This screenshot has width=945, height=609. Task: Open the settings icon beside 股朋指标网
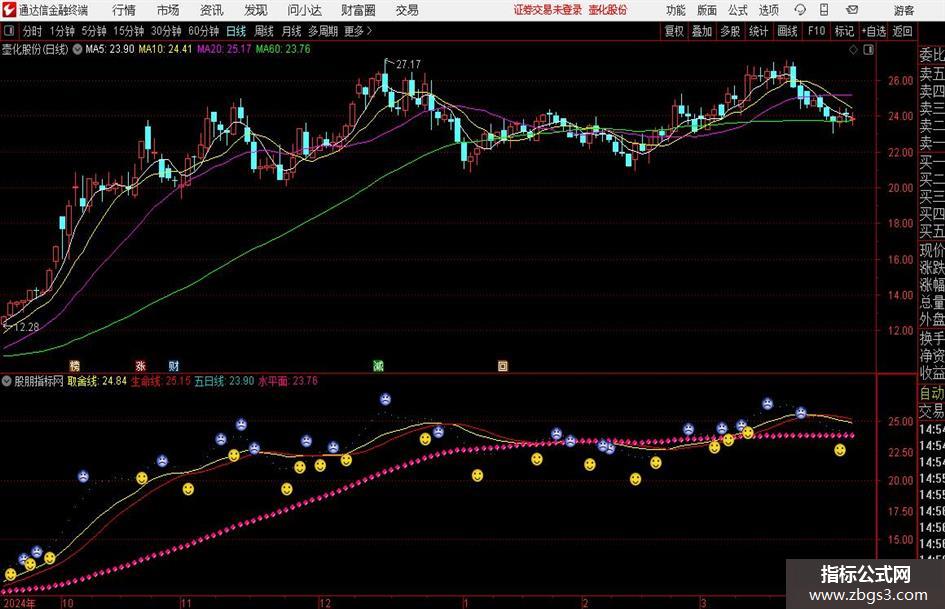(7, 381)
